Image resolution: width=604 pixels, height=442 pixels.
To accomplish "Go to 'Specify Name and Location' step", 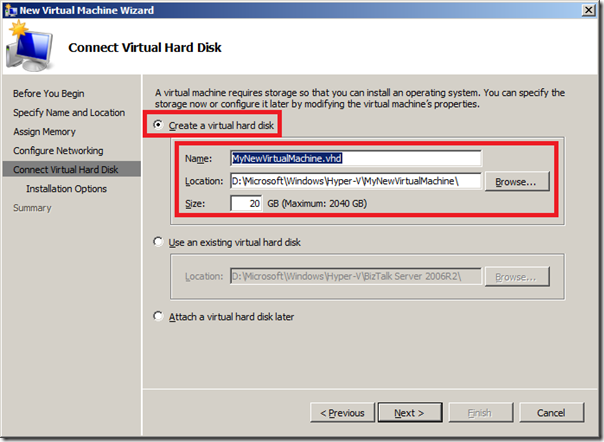I will click(x=69, y=113).
